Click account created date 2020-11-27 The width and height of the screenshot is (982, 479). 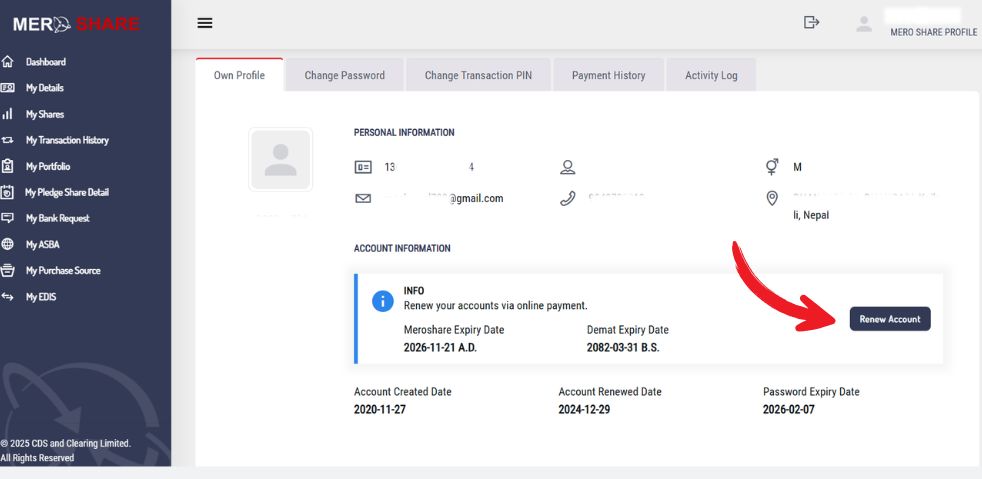point(380,409)
